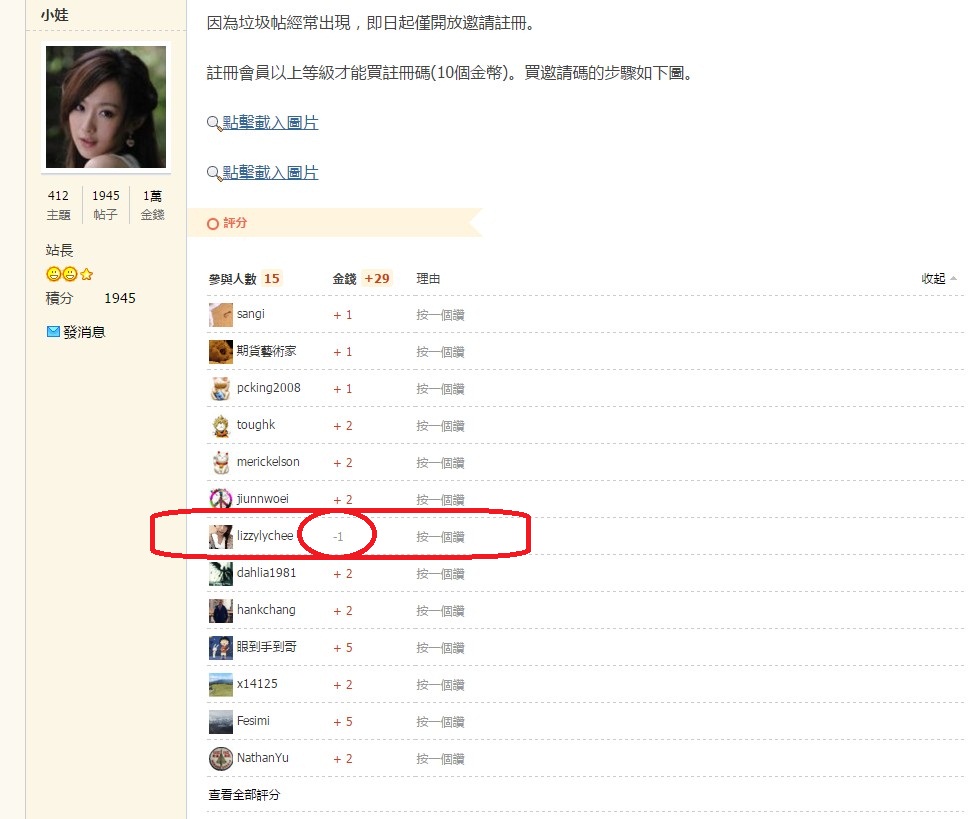Open username NathanYu

[262, 757]
